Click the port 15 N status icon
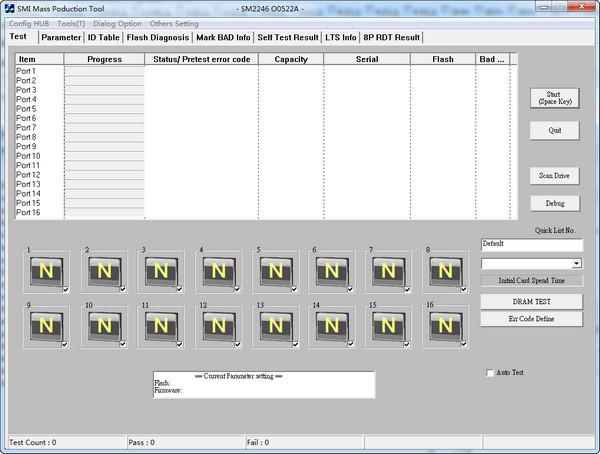This screenshot has height=454, width=600. [388, 326]
